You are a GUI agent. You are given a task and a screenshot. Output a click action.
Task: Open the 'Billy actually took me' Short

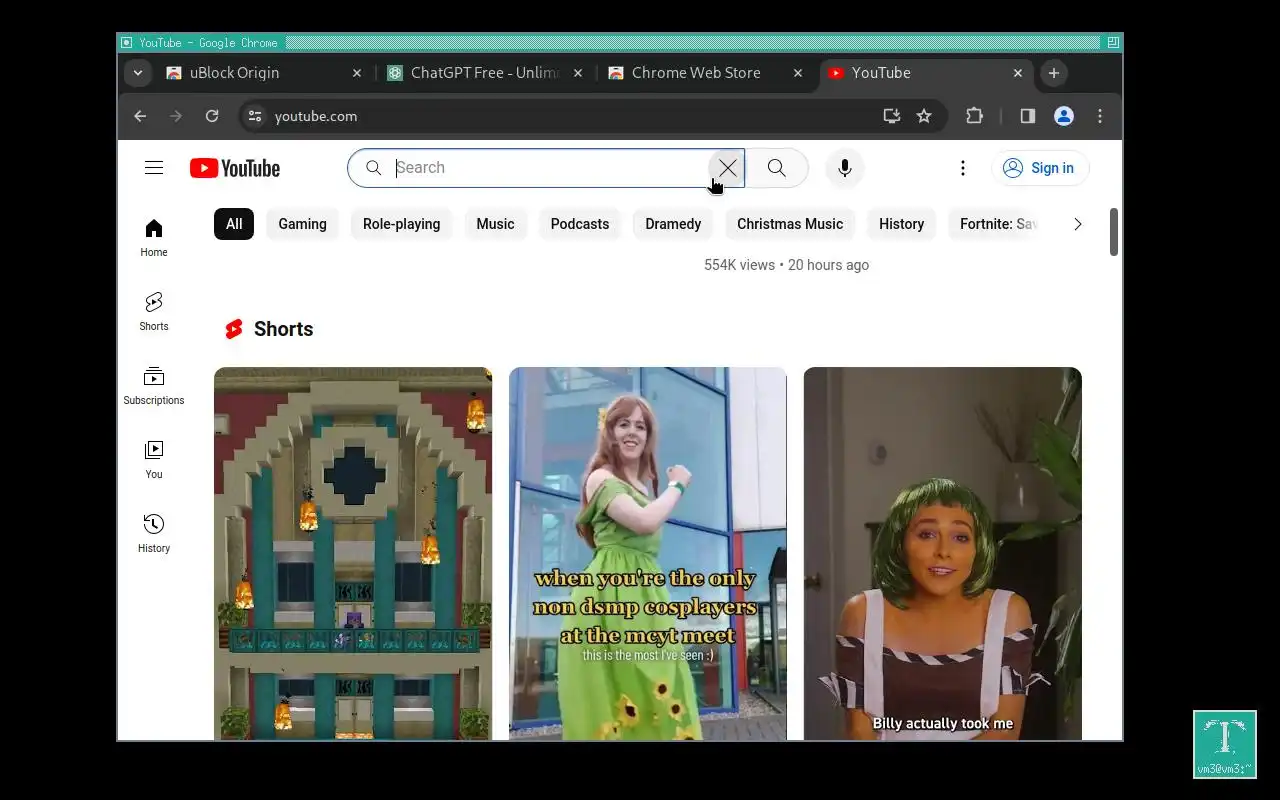click(x=943, y=554)
